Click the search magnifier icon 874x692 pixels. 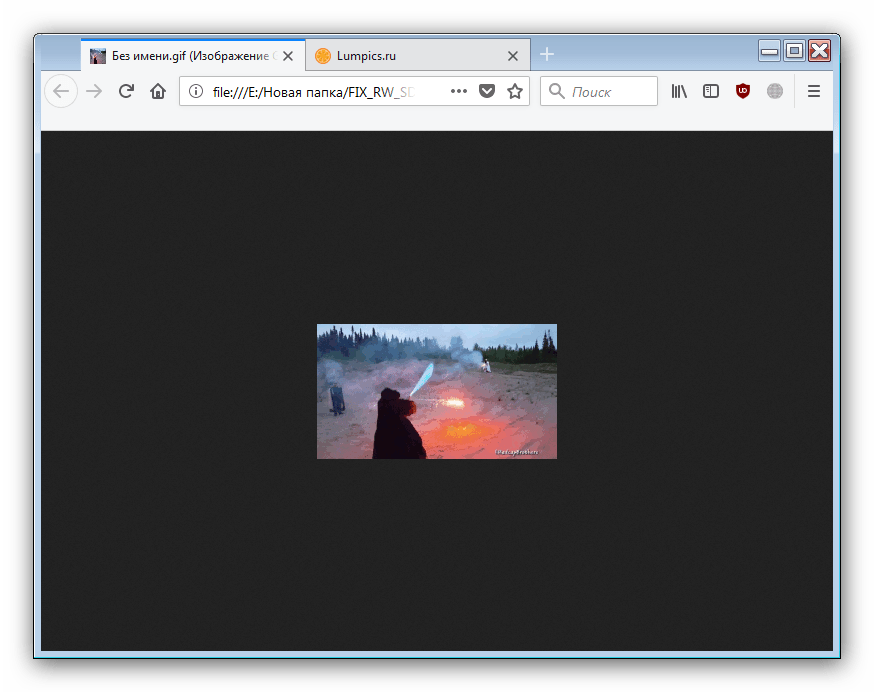556,91
